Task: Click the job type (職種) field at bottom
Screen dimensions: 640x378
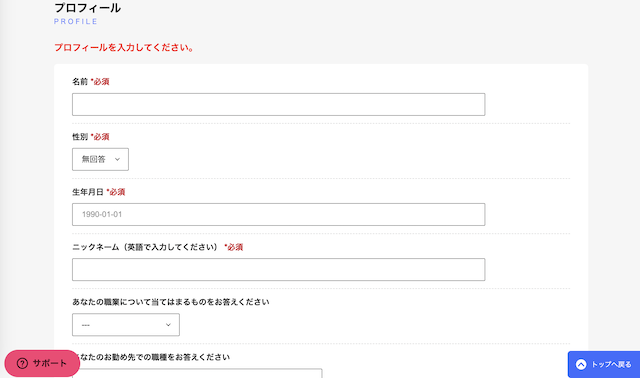Action: tap(197, 373)
